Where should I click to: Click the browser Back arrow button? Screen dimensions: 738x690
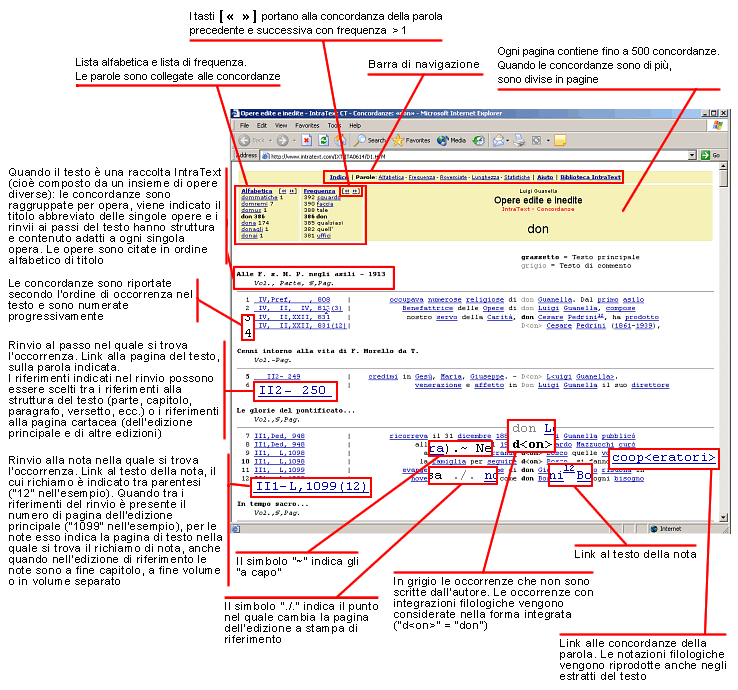click(x=246, y=140)
